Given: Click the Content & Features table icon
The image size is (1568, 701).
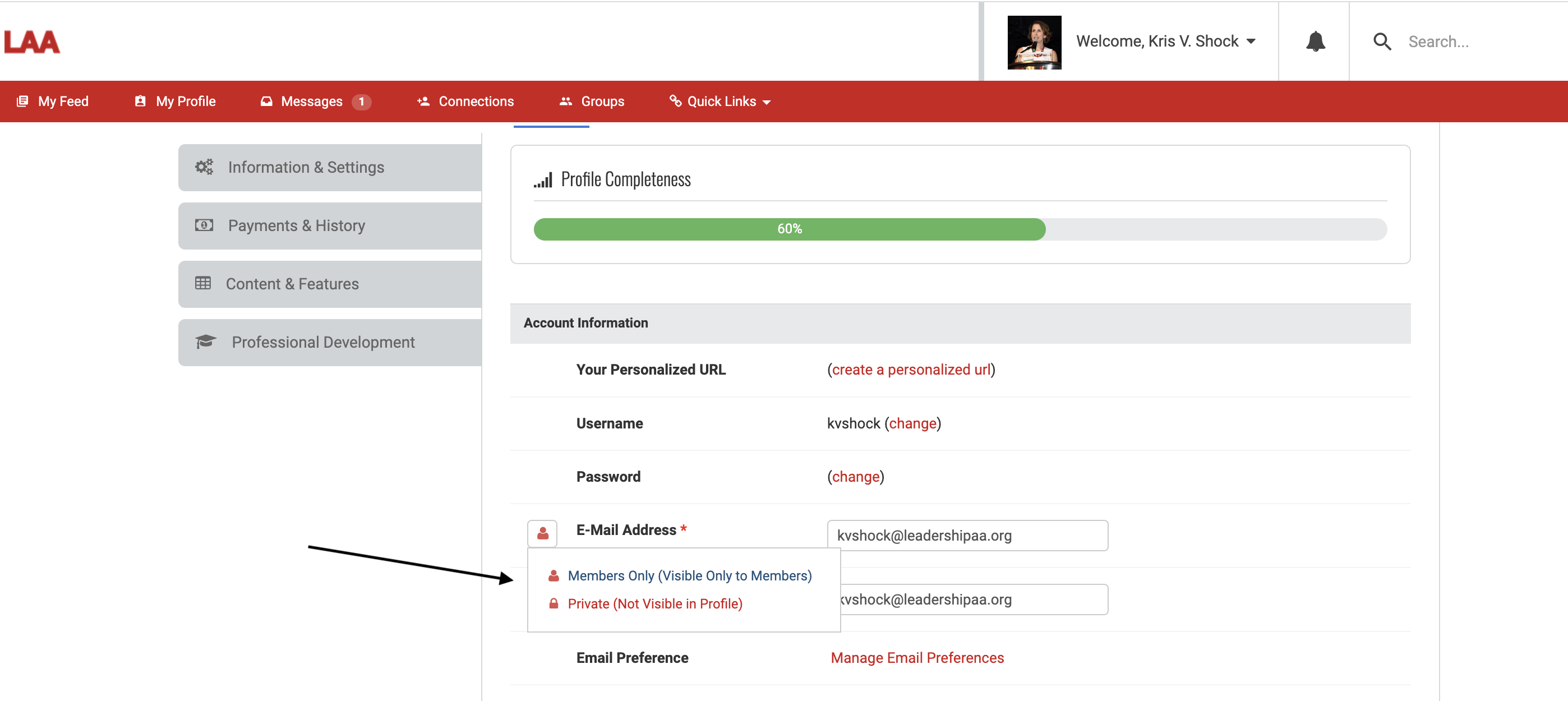Looking at the screenshot, I should [x=202, y=284].
